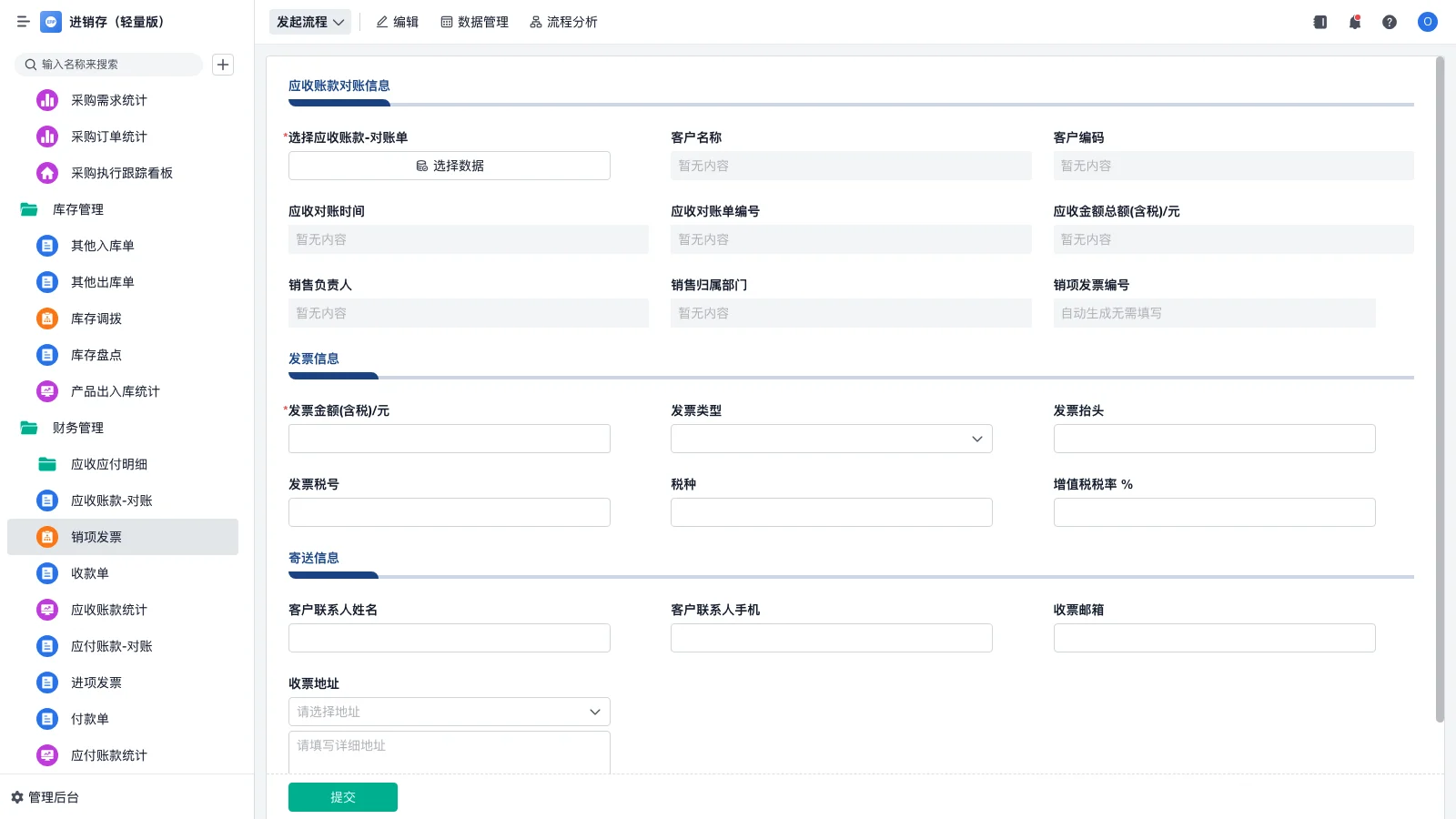Viewport: 1456px width, 819px height.
Task: Click the 客户编码 field
Action: tap(1234, 166)
